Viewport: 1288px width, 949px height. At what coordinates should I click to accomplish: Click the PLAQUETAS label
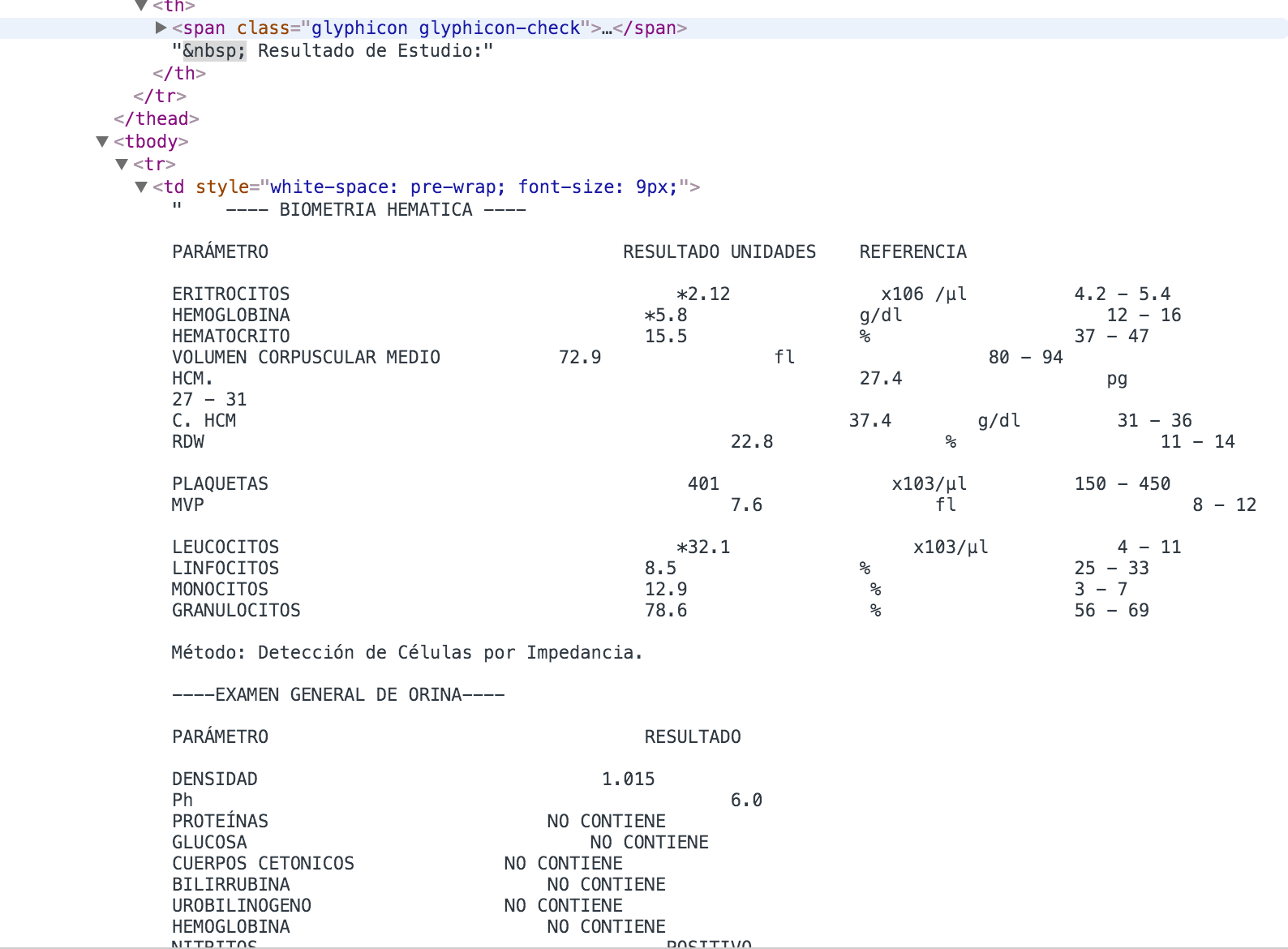(220, 483)
